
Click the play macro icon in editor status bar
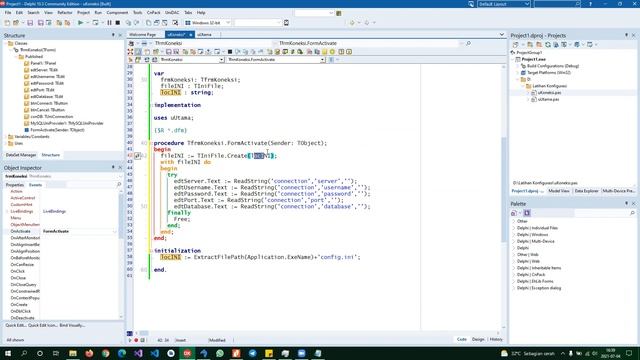click(x=130, y=340)
